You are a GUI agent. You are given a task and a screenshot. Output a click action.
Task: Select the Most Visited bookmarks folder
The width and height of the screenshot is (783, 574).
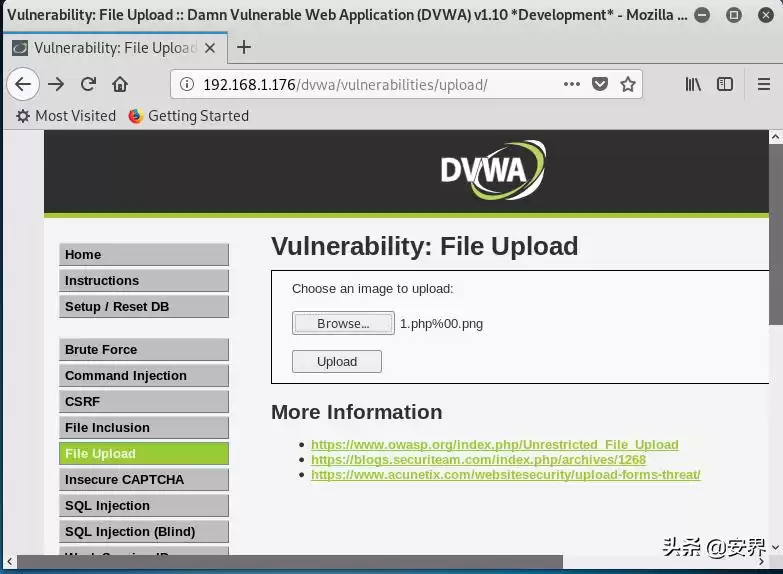66,116
